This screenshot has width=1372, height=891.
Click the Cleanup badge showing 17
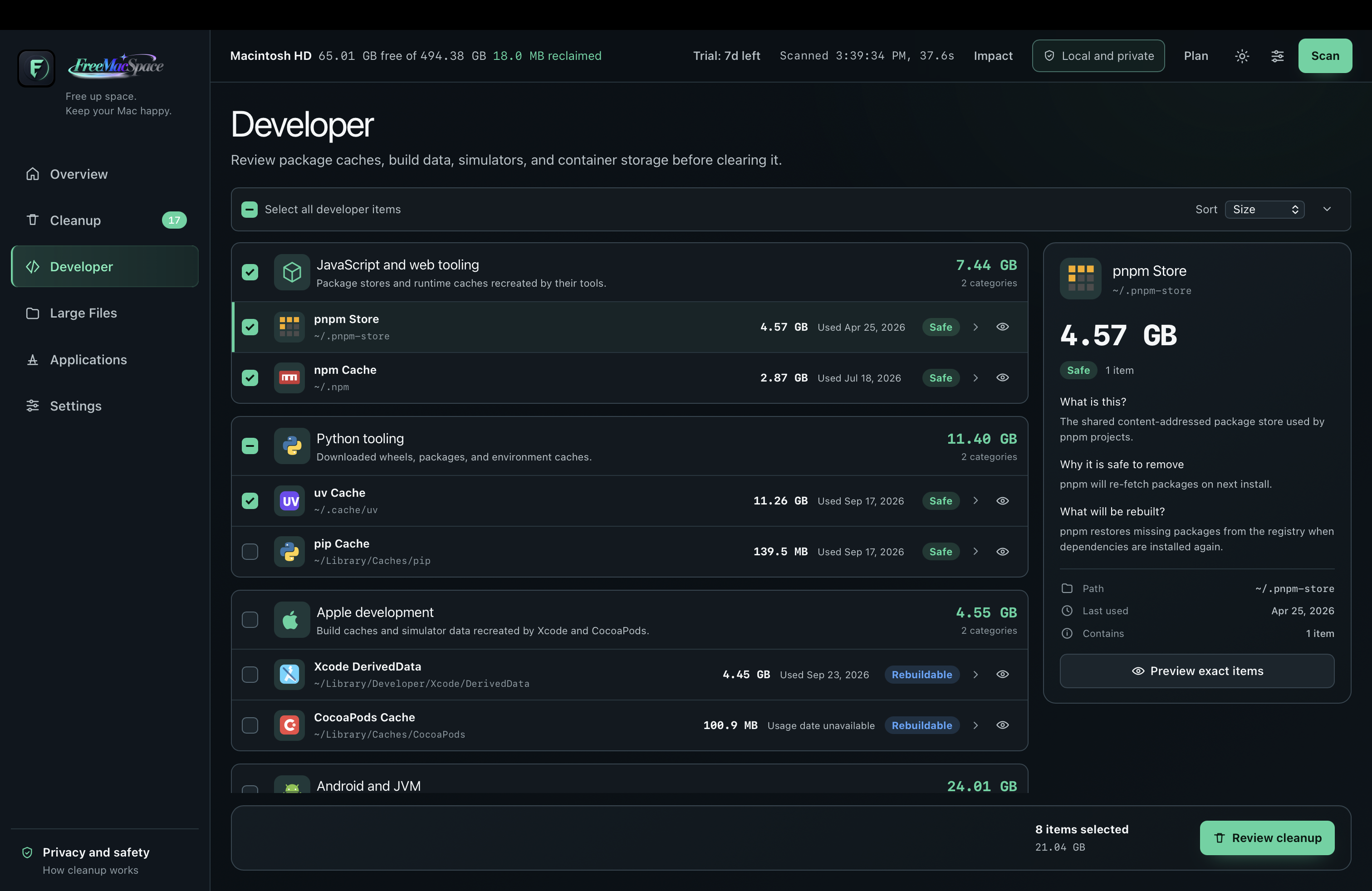(174, 220)
